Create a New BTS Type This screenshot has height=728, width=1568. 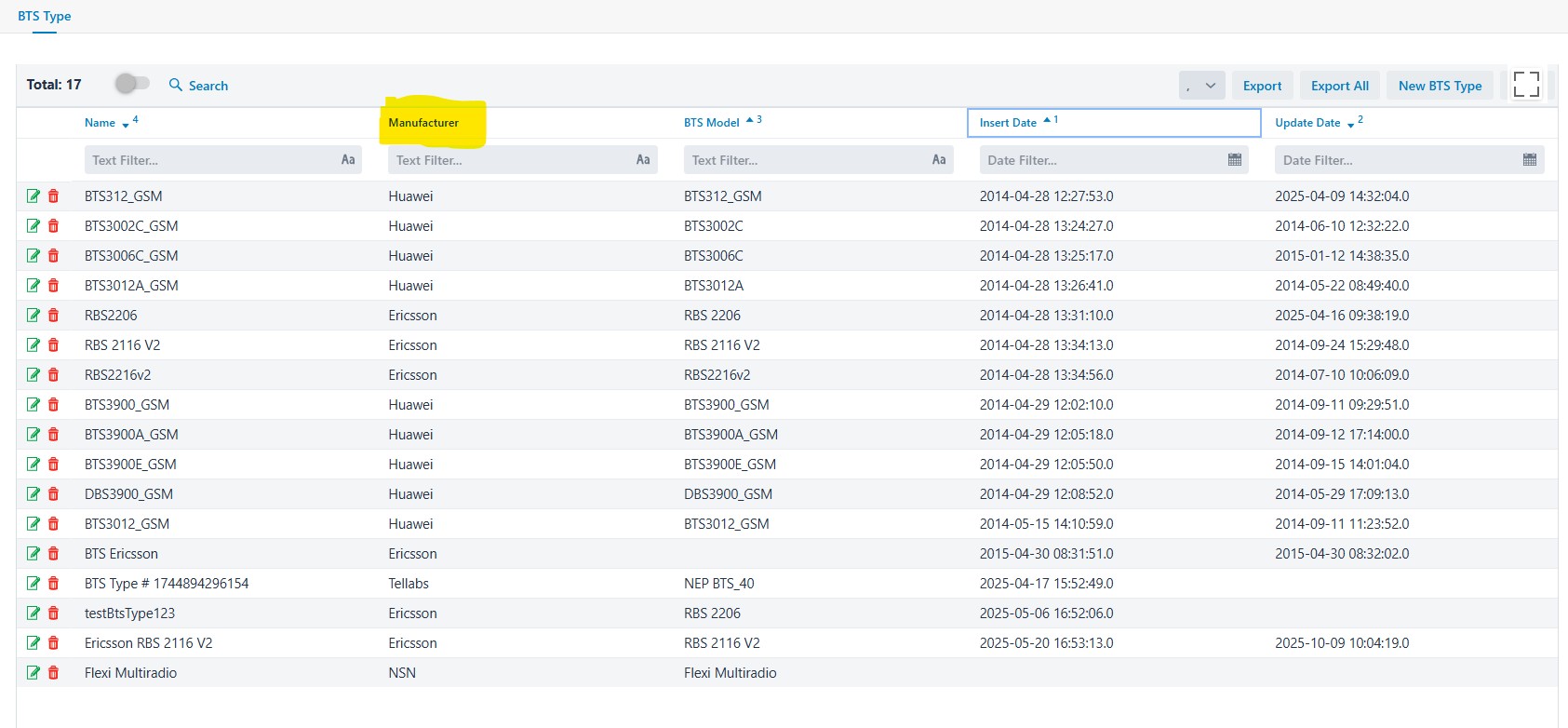[1440, 86]
